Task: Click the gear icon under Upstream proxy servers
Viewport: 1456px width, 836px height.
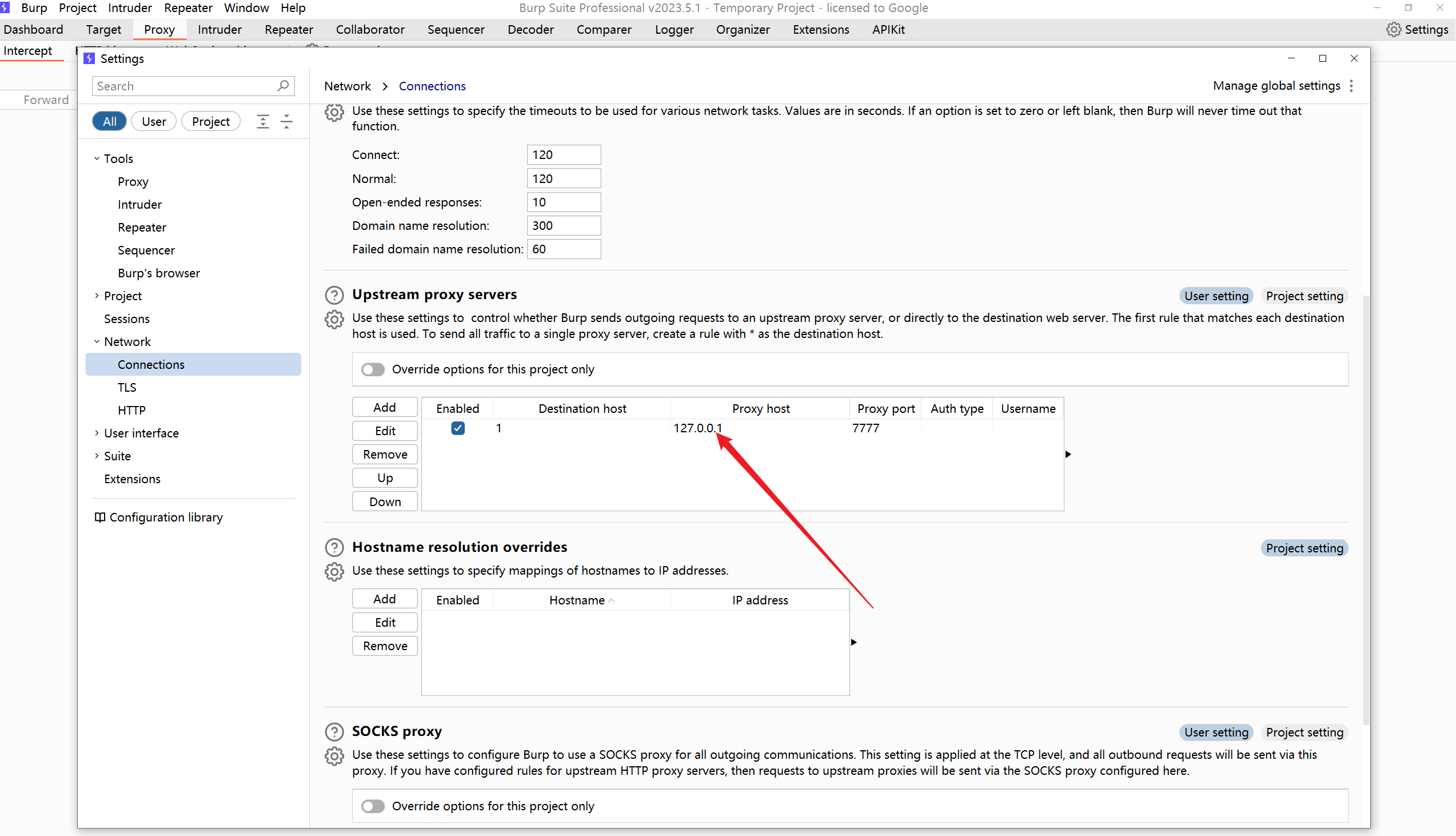Action: pyautogui.click(x=334, y=319)
